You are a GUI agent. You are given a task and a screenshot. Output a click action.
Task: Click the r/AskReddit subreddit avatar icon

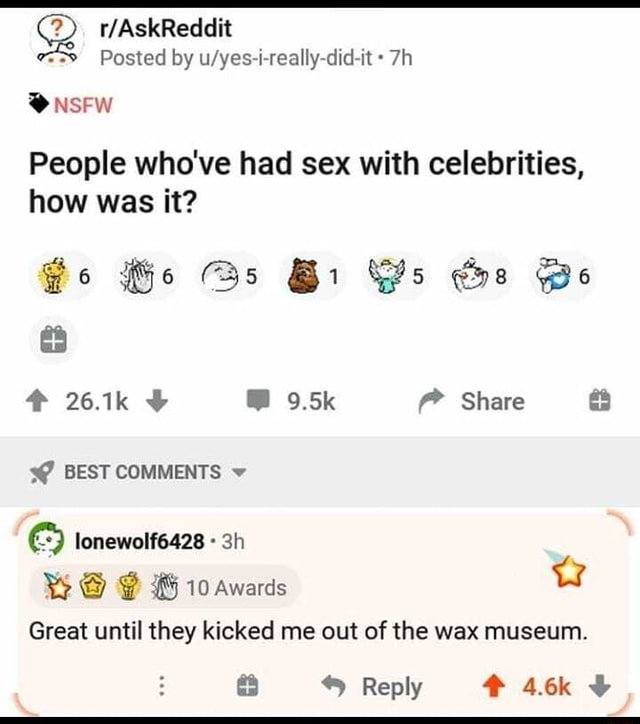(x=52, y=39)
